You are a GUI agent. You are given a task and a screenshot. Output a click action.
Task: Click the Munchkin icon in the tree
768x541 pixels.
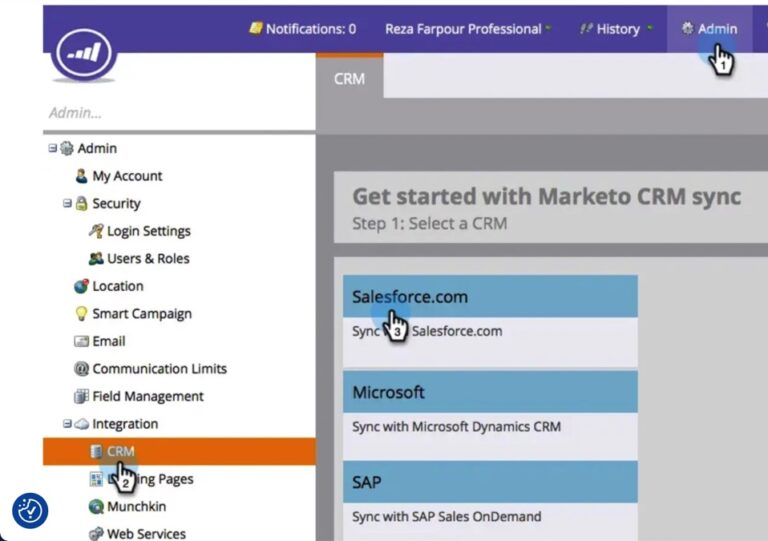click(x=97, y=507)
